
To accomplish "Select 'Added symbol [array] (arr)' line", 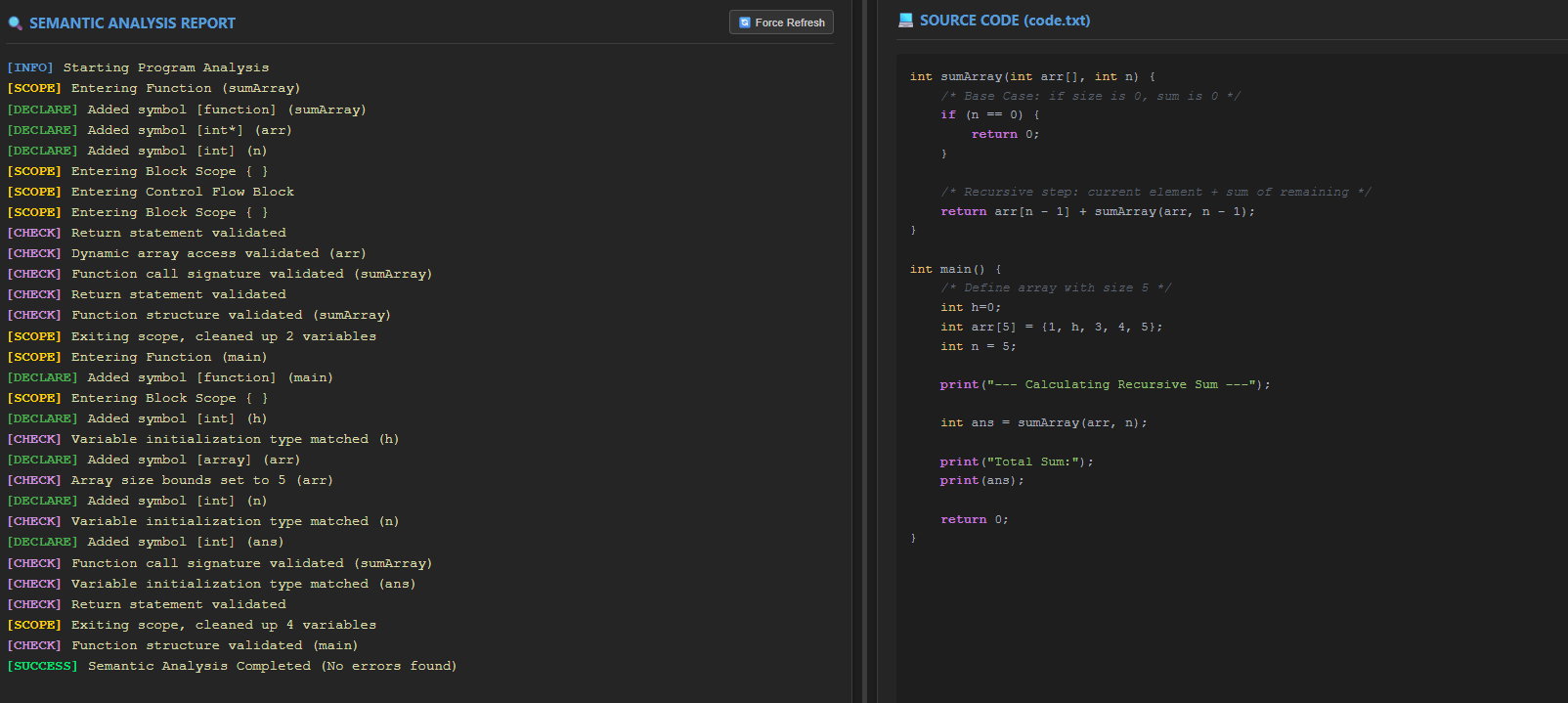I will click(x=153, y=460).
